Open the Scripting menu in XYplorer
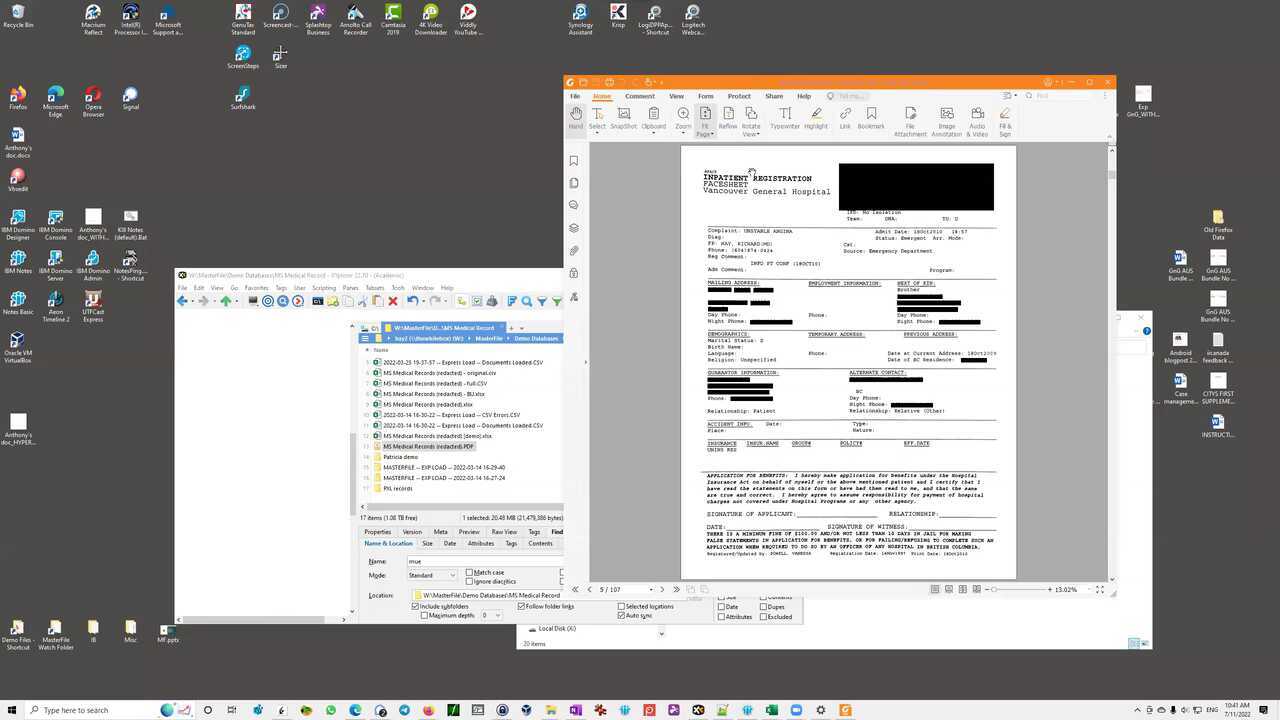The image size is (1280, 720). [x=324, y=288]
